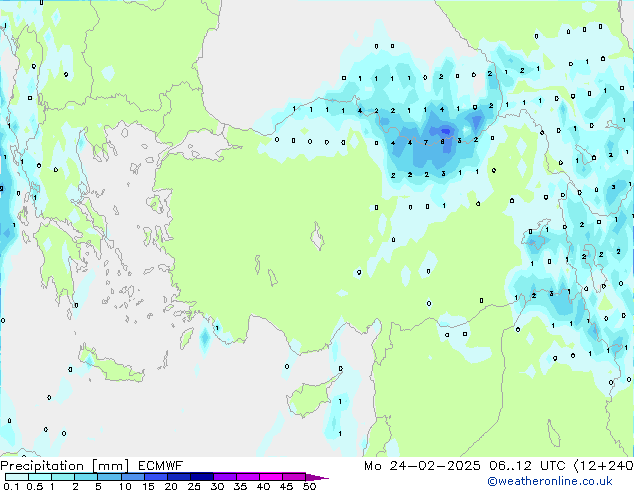Screen dimensions: 634x490
Task: Click legend label '0.5'
Action: (35, 486)
